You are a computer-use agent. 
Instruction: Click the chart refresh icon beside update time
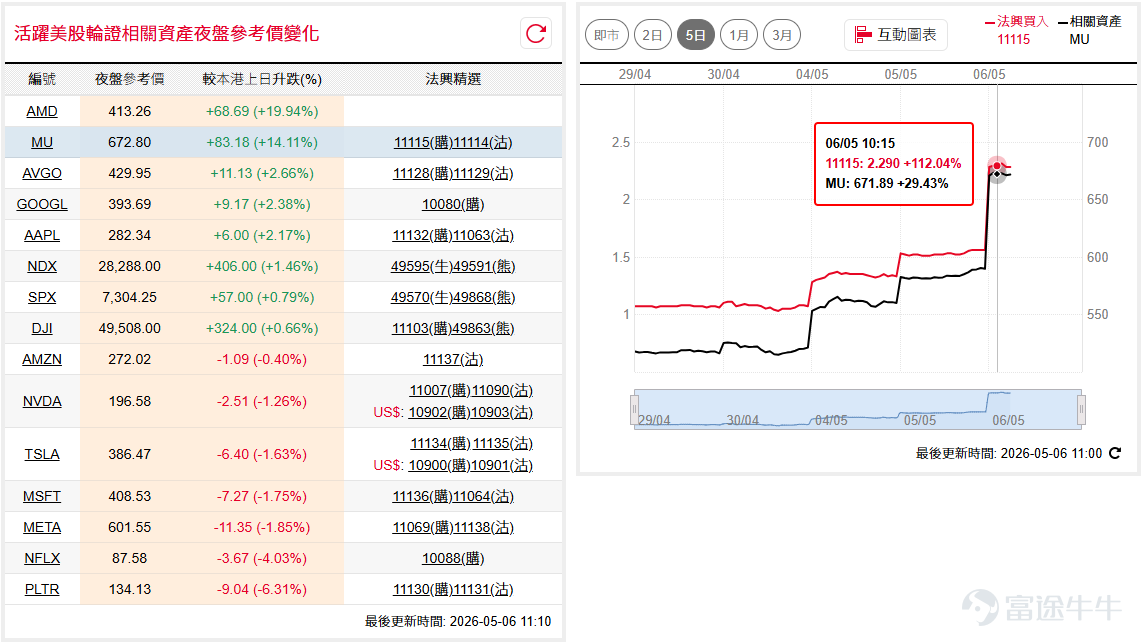click(x=1115, y=453)
